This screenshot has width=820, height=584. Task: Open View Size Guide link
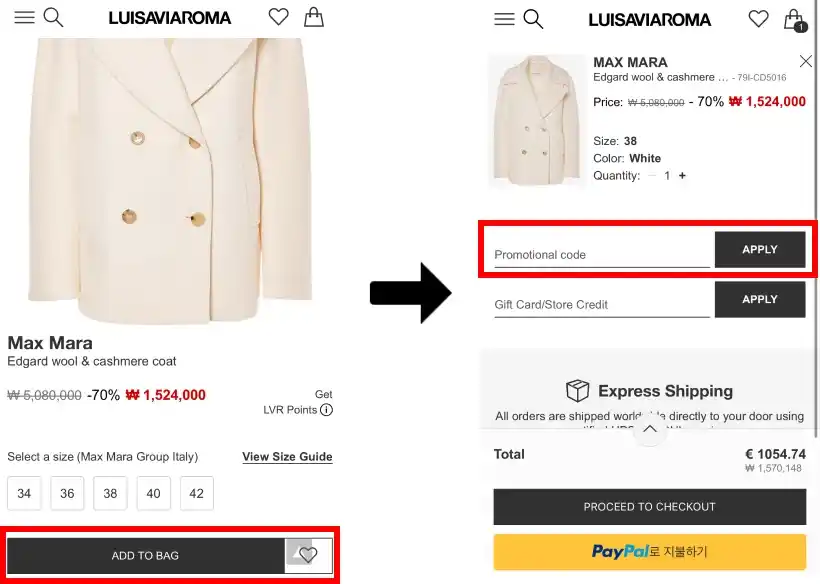coord(287,457)
